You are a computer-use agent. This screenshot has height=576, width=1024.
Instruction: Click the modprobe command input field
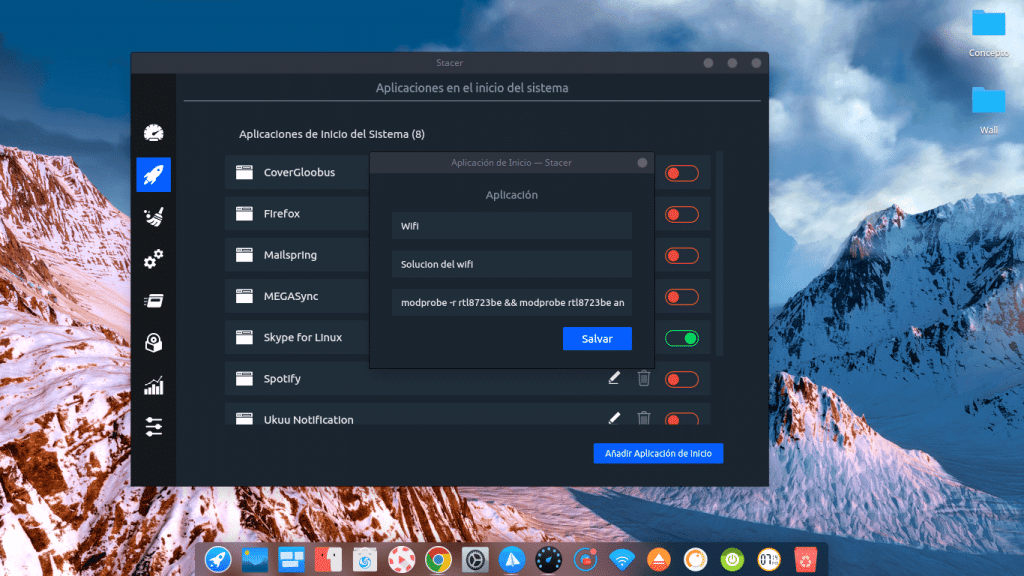coord(511,302)
